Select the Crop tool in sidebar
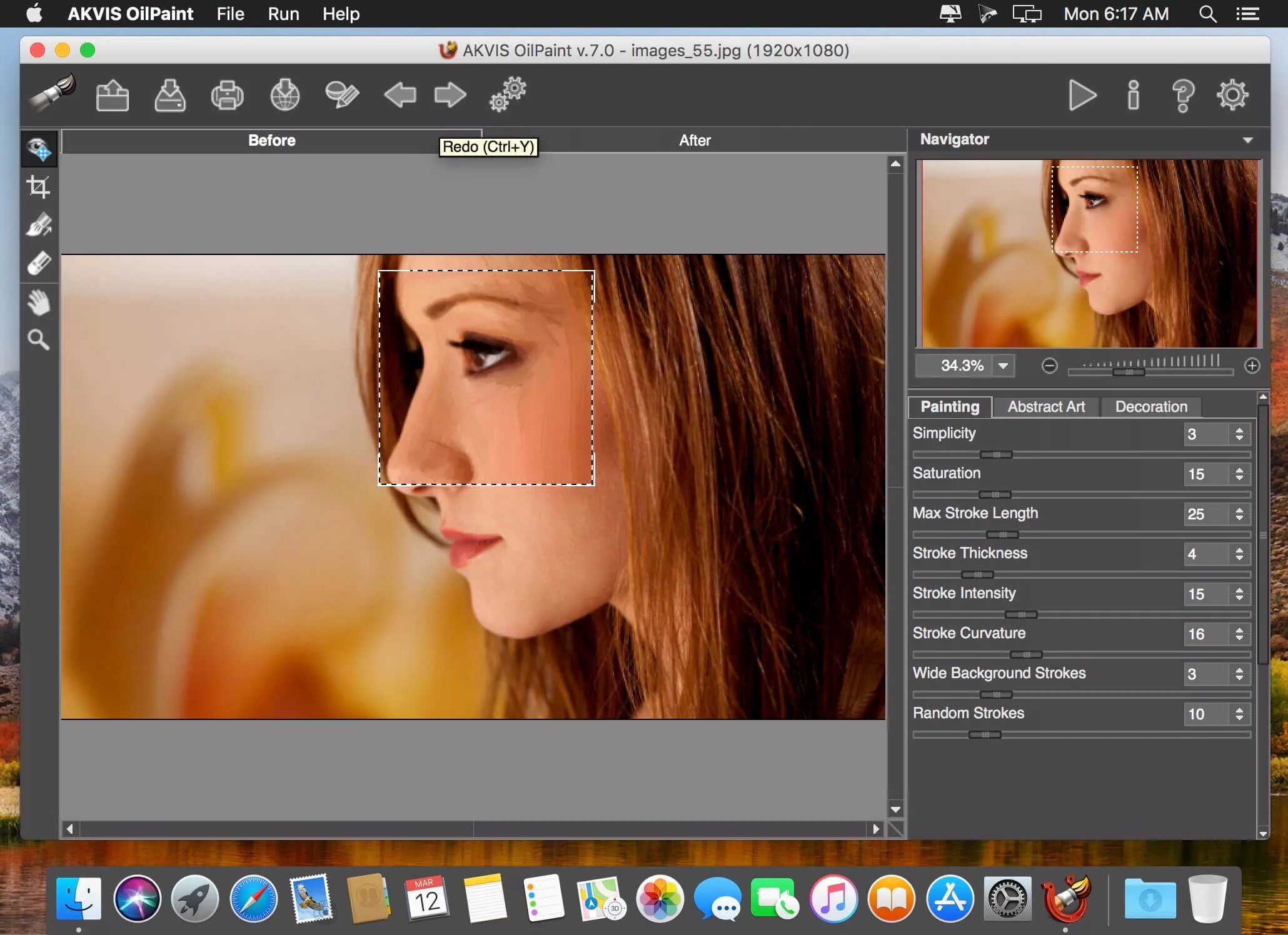 click(39, 187)
